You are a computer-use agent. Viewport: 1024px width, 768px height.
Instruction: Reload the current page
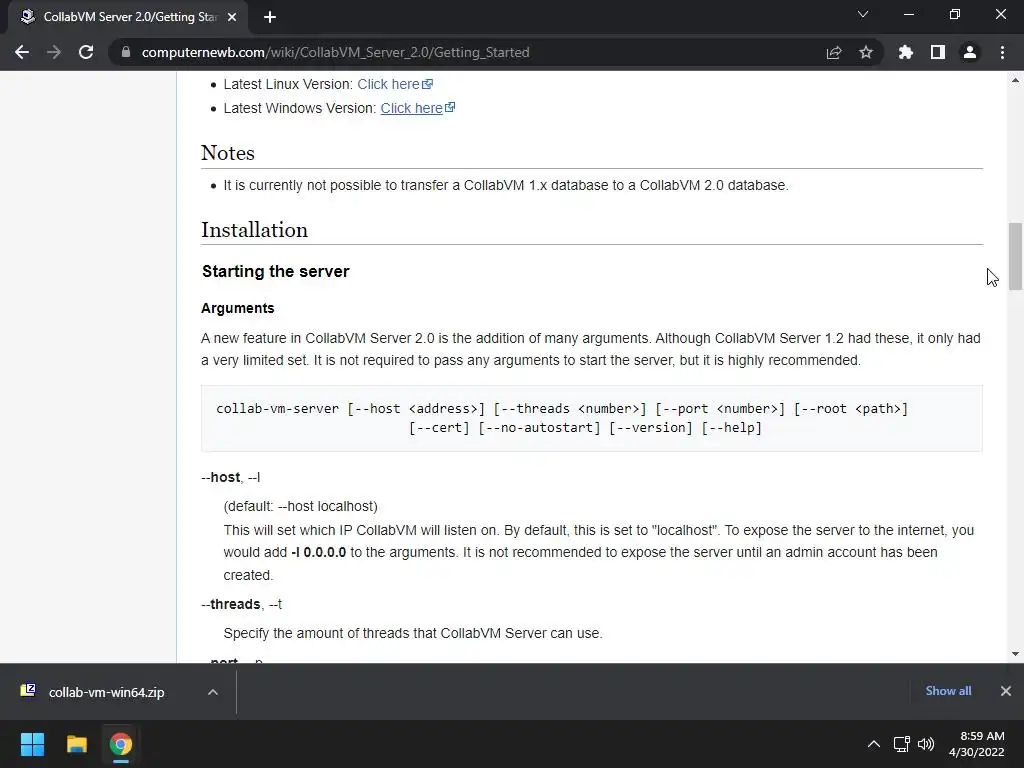click(86, 52)
